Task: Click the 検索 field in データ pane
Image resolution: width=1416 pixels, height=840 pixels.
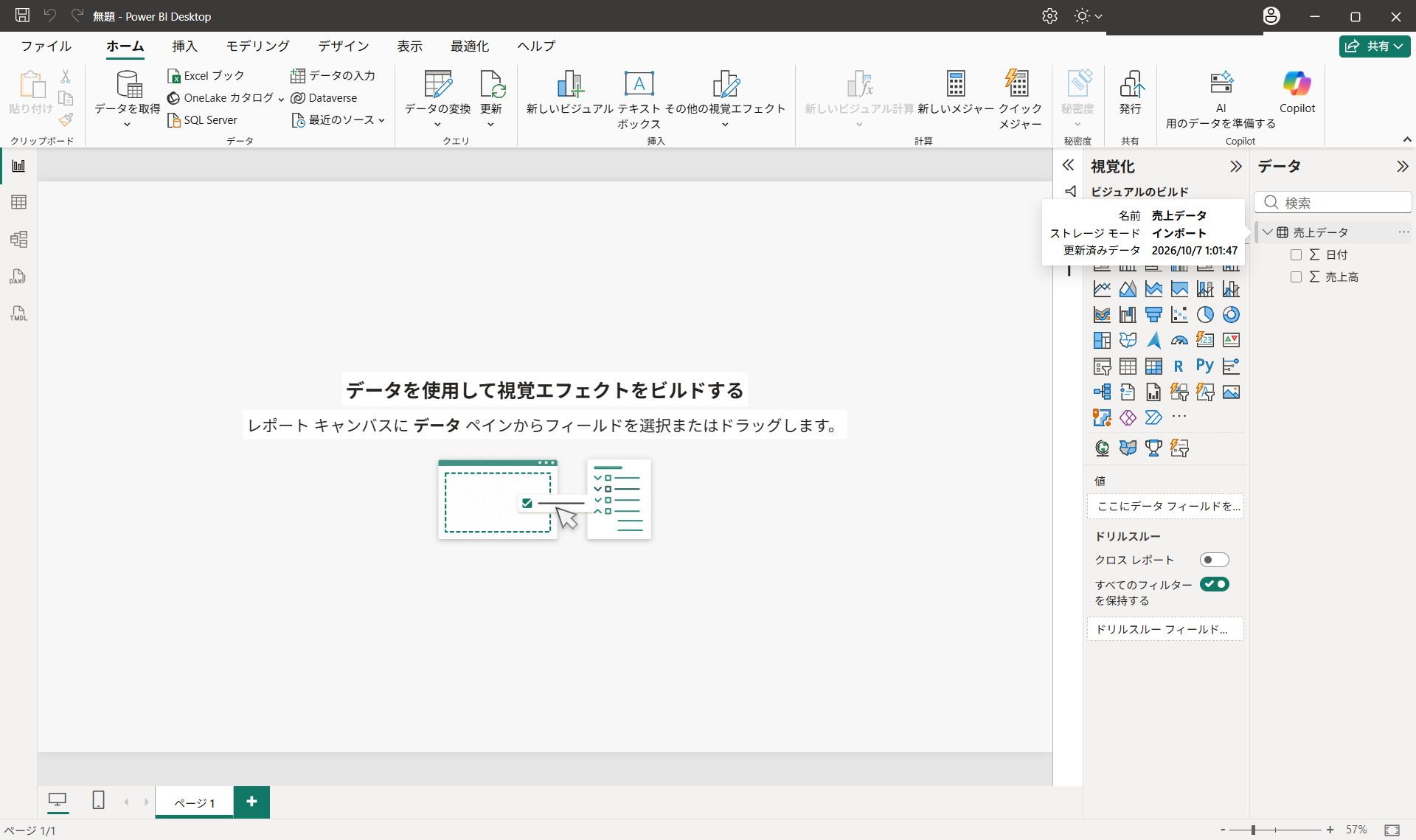Action: 1333,203
